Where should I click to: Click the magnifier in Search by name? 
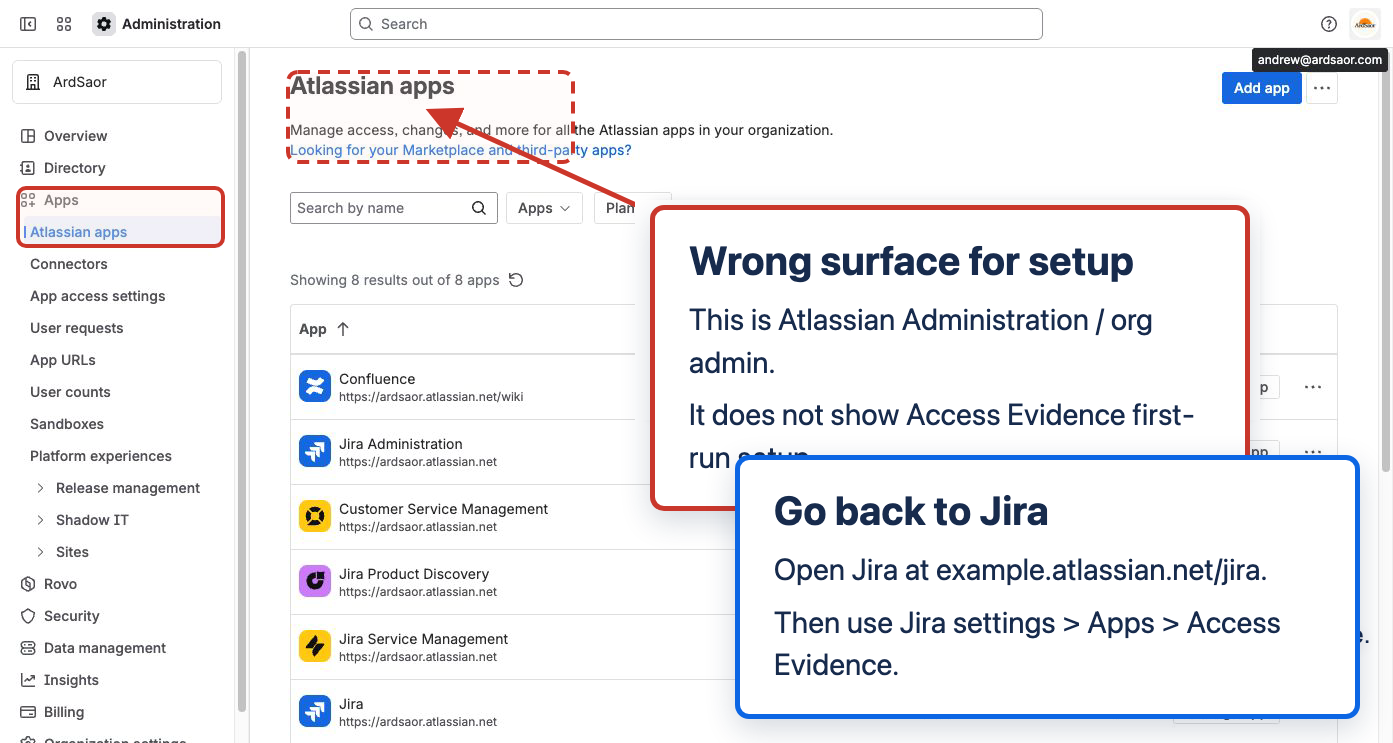pyautogui.click(x=479, y=208)
